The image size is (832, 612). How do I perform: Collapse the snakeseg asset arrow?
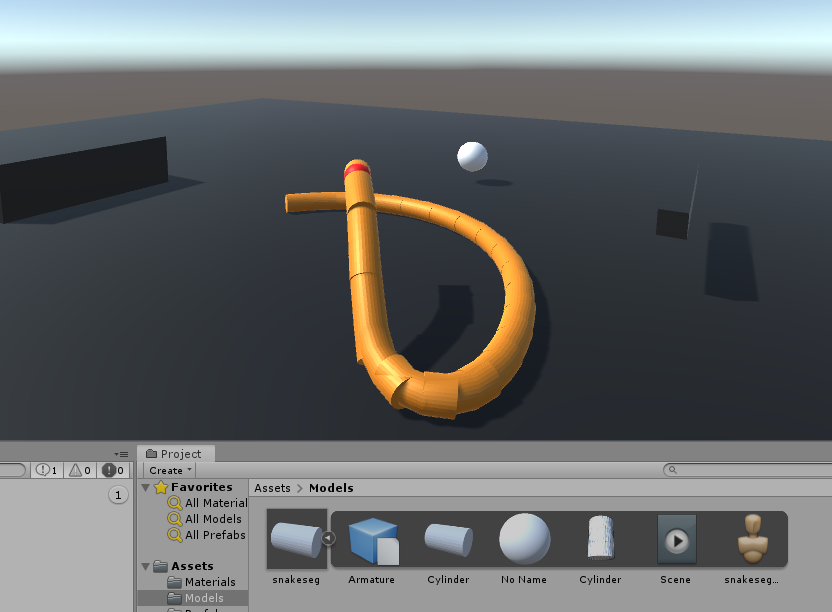328,538
